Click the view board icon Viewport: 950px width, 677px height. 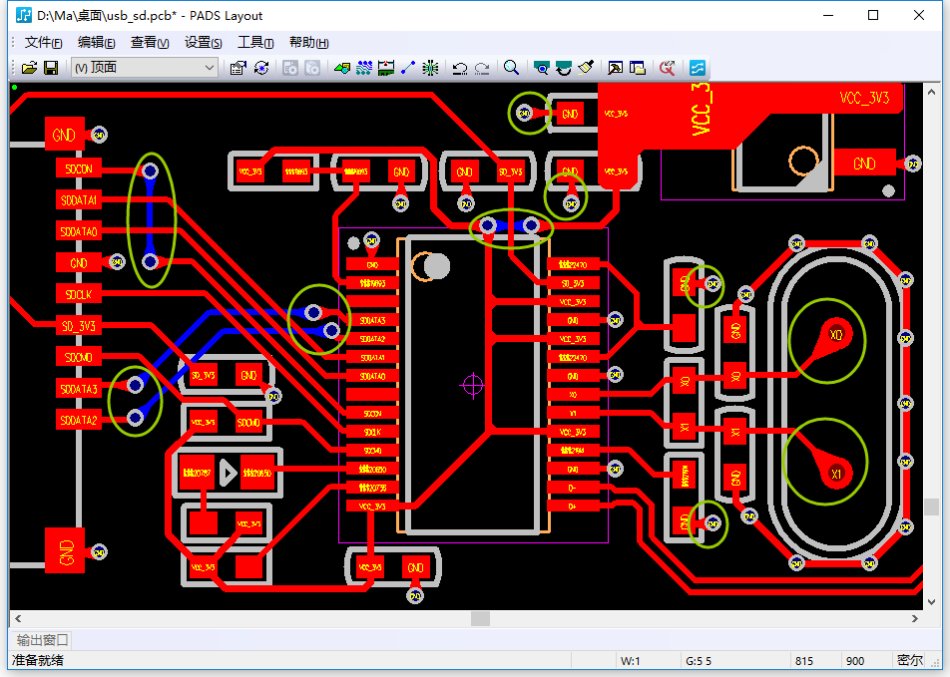coord(541,68)
